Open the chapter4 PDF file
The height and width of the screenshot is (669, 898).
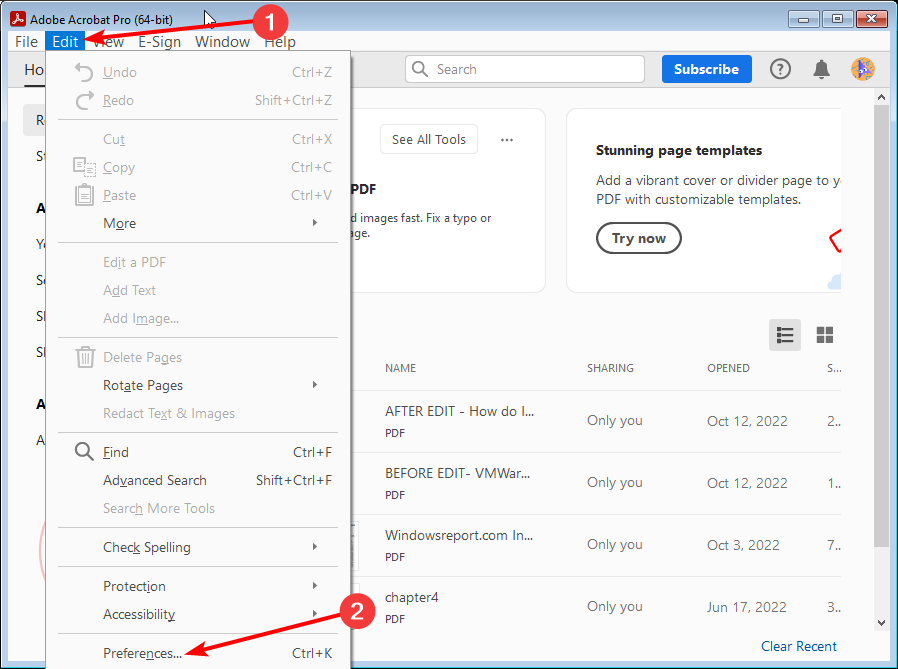coord(411,597)
